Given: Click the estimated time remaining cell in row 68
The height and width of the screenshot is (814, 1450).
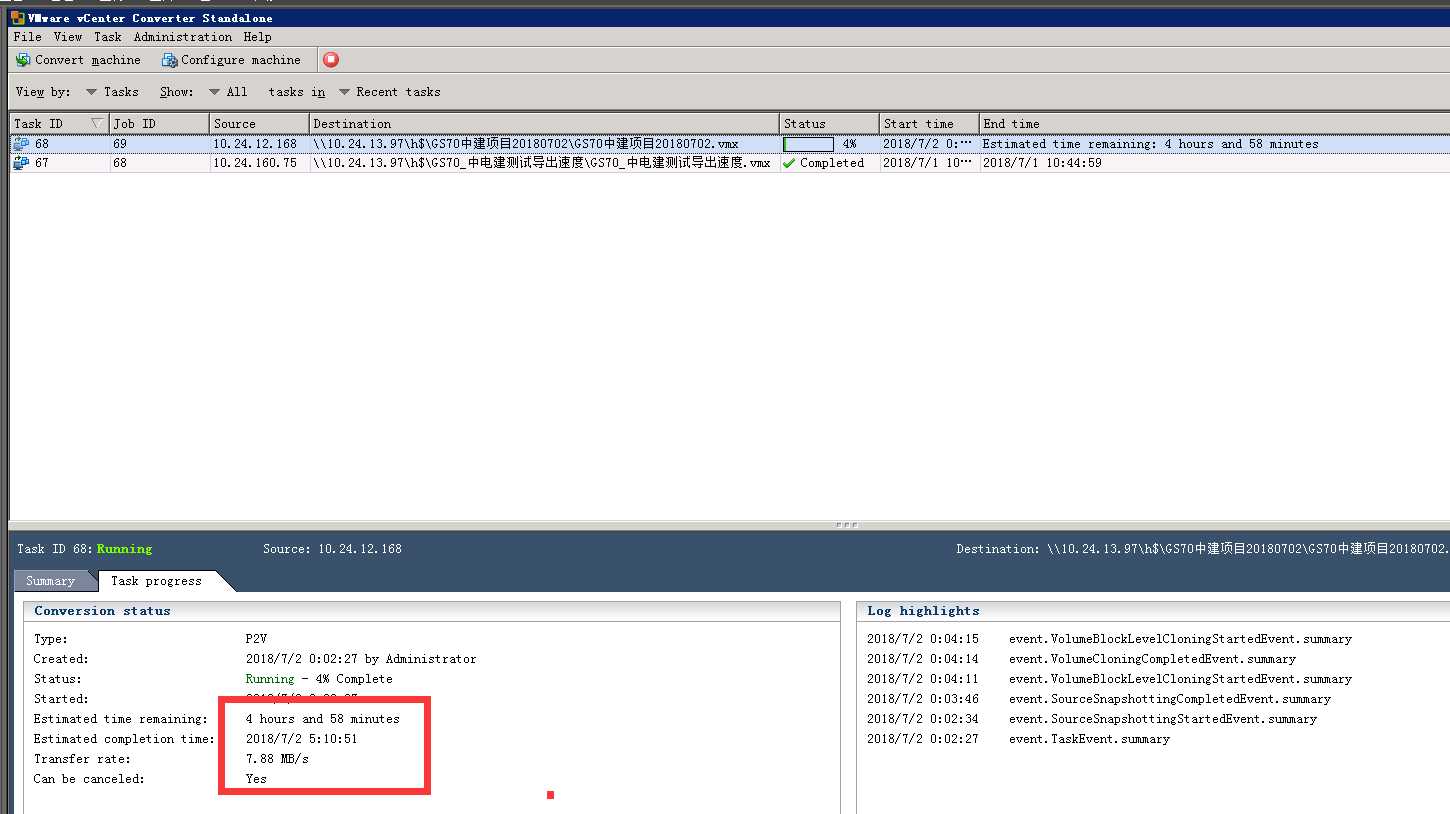Looking at the screenshot, I should (x=1150, y=144).
